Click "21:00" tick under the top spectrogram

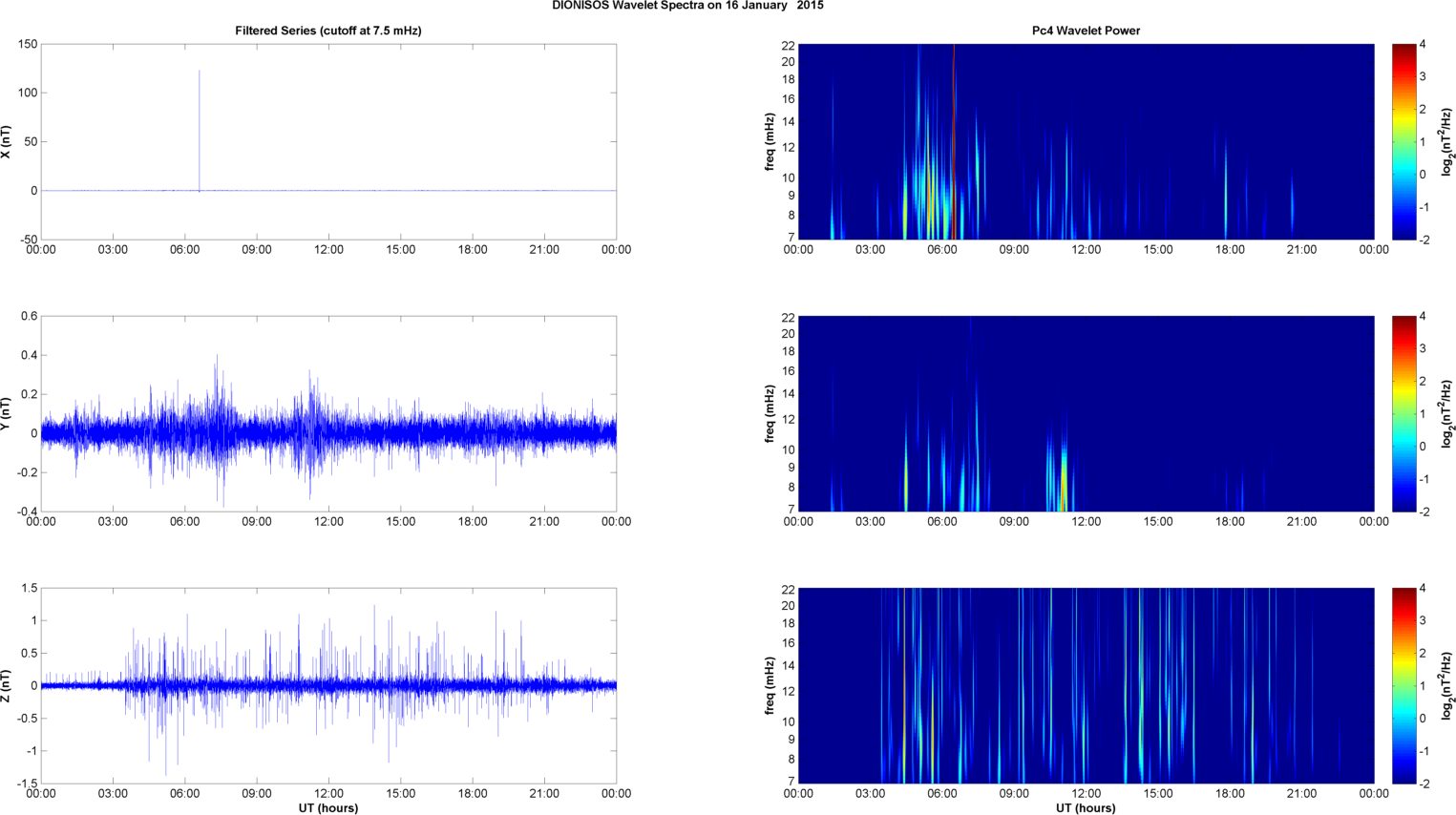click(1302, 250)
